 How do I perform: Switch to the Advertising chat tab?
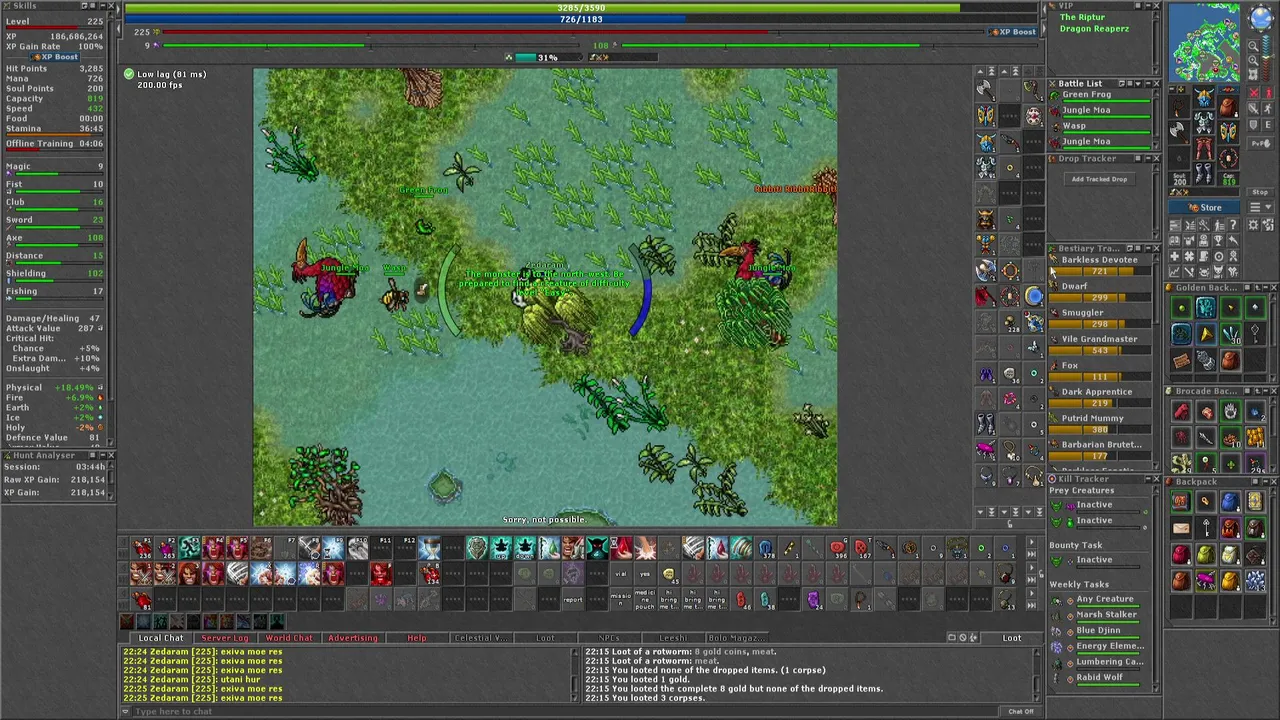click(352, 638)
